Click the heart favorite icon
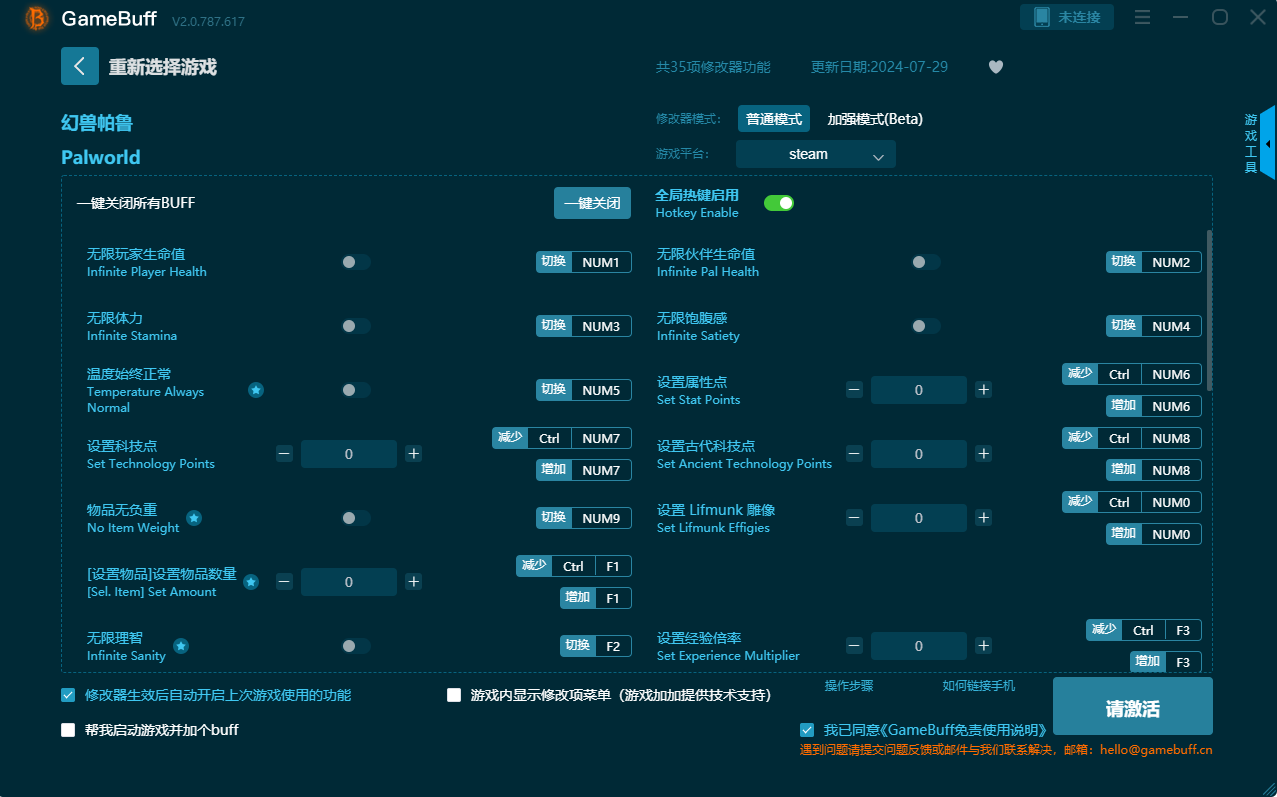 [995, 67]
